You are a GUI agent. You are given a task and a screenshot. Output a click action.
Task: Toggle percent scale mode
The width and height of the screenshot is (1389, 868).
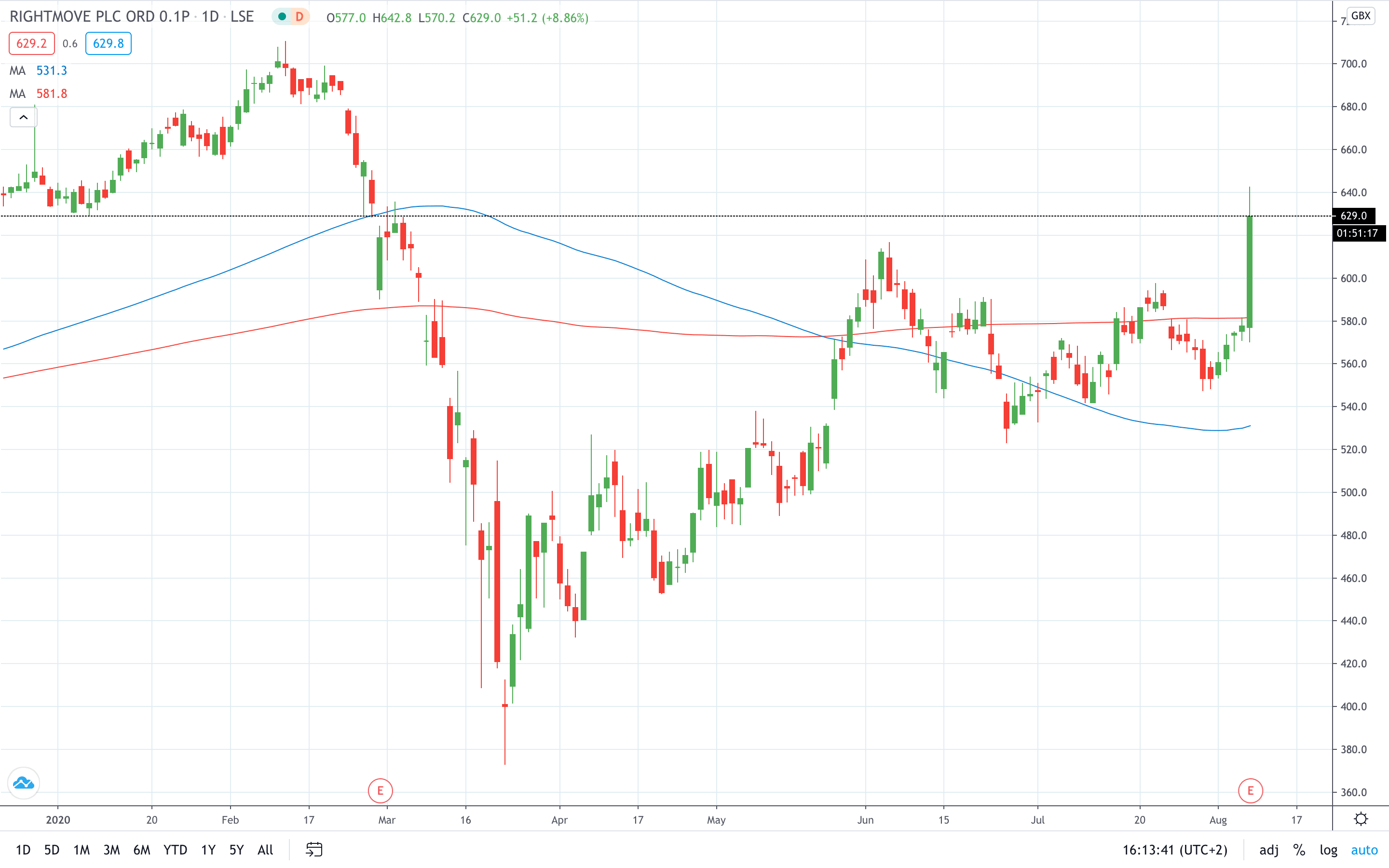point(1299,850)
